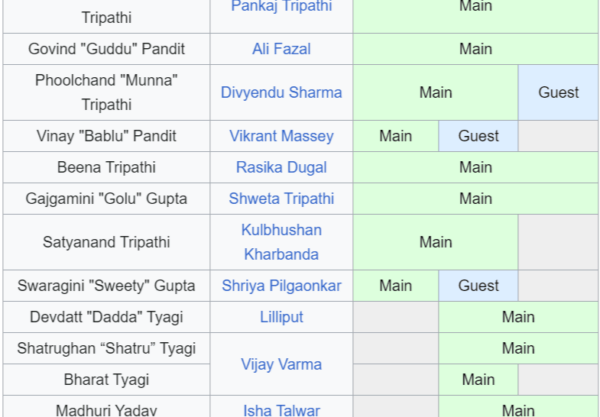Viewport: 600px width, 417px height.
Task: Click the Divyendu Sharma link
Action: pos(281,93)
